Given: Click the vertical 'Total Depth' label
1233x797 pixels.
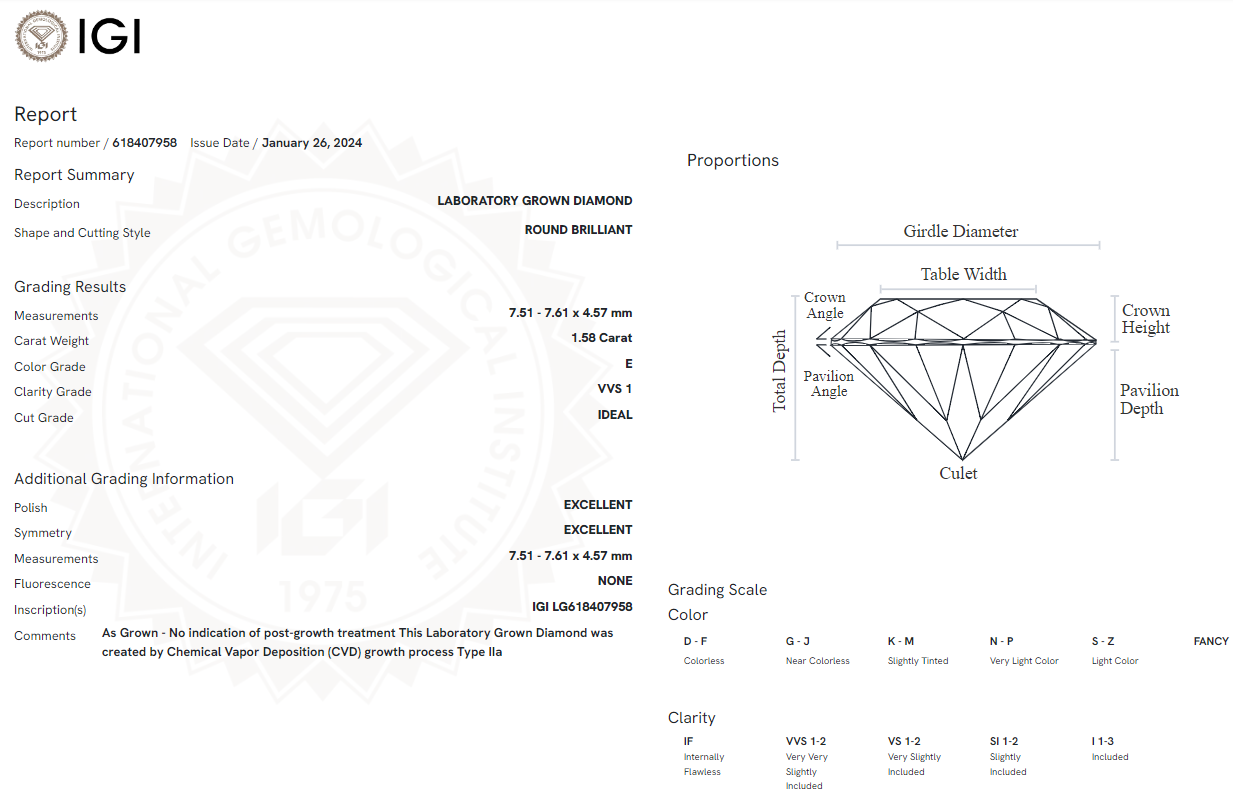Looking at the screenshot, I should 780,371.
